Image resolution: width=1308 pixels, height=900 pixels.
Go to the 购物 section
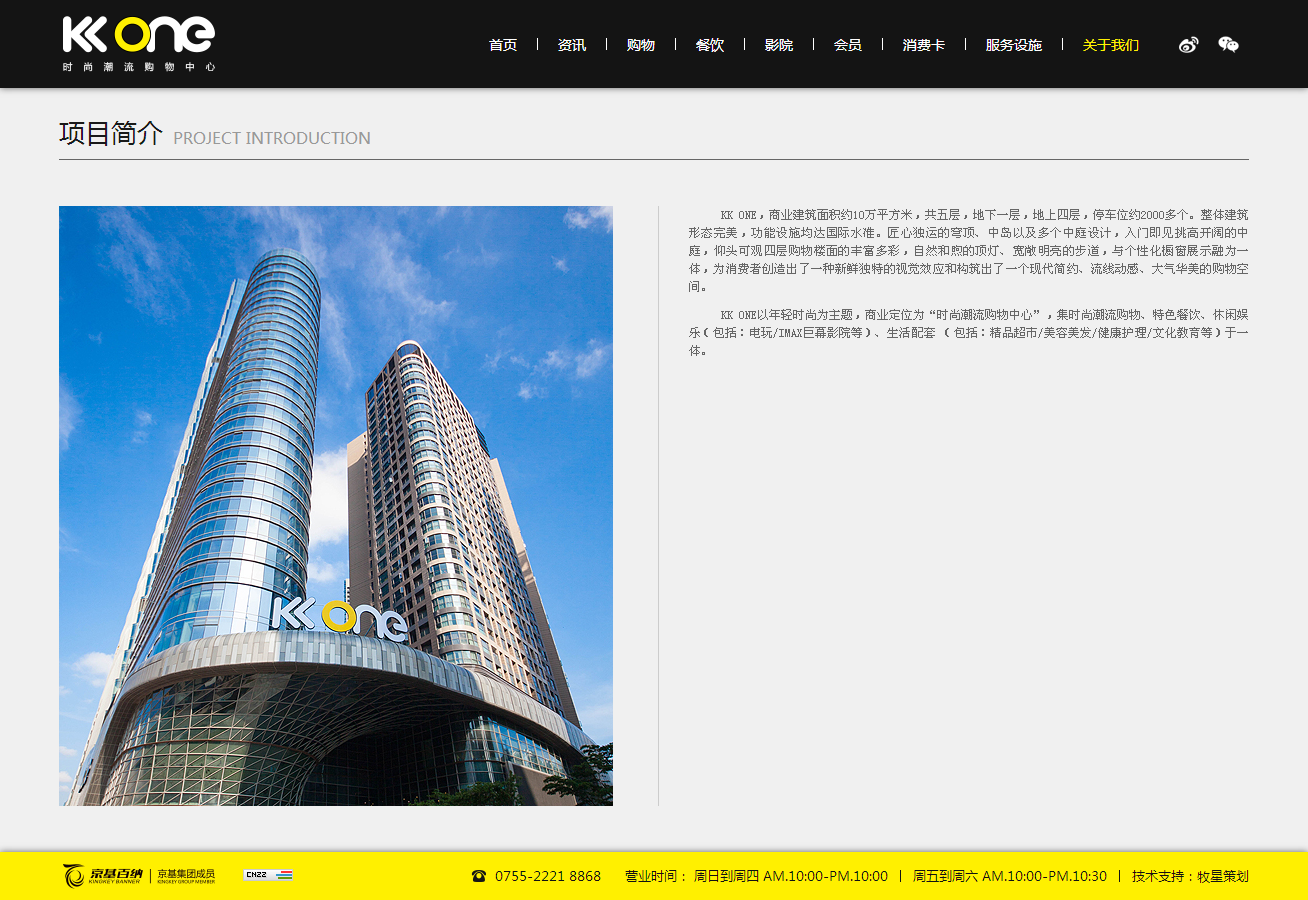[640, 44]
